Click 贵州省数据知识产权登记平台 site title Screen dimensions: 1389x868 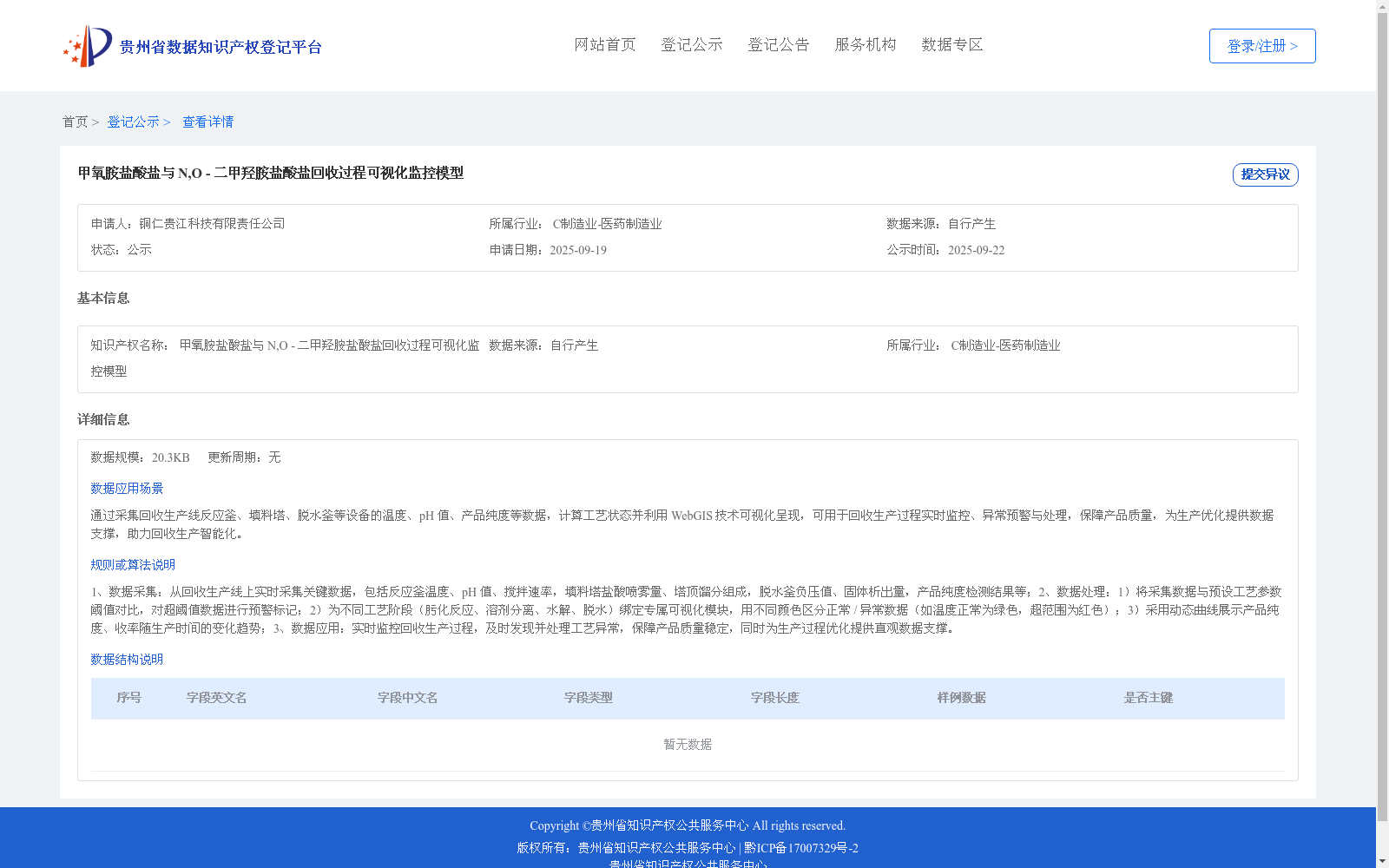(x=221, y=47)
